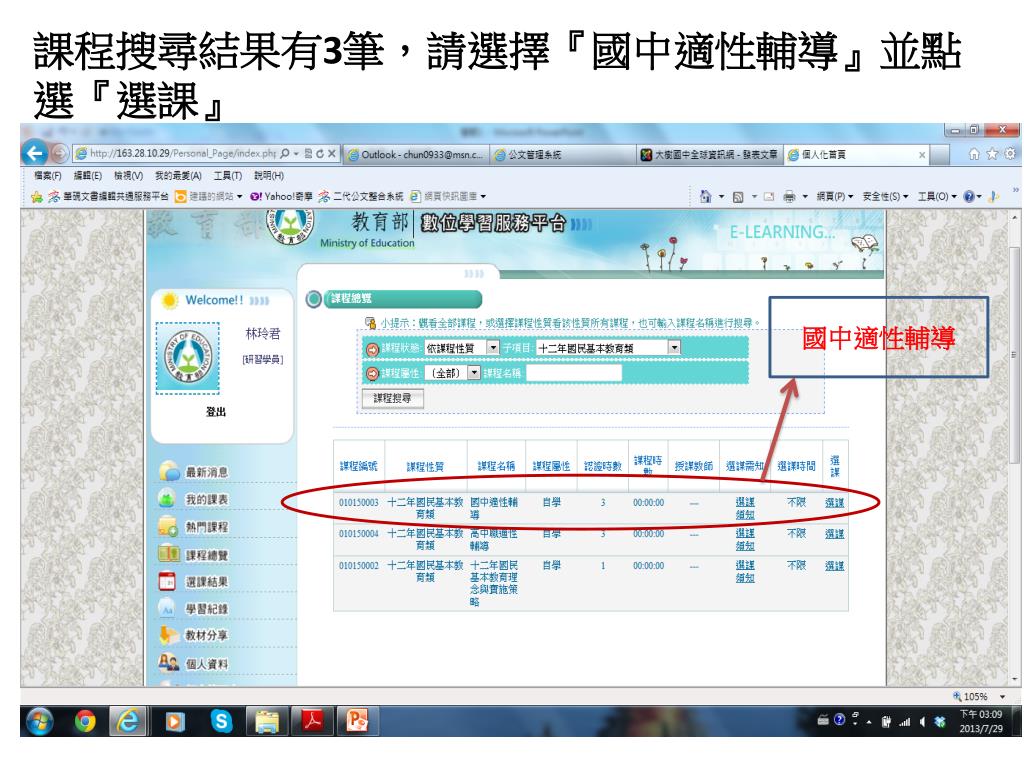
Task: Open 學習紀錄 in the sidebar
Action: click(206, 609)
